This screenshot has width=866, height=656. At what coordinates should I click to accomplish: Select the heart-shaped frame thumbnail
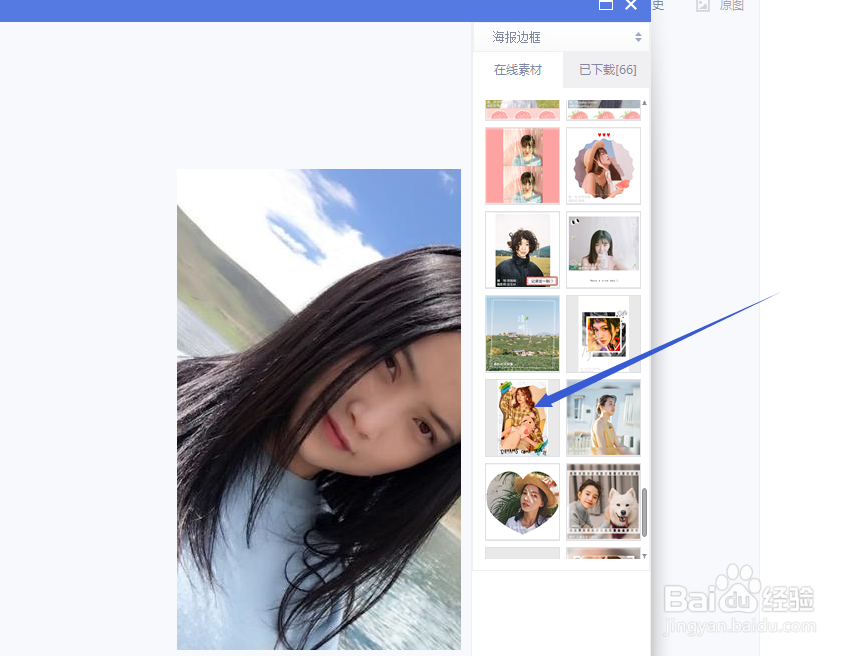pyautogui.click(x=522, y=501)
